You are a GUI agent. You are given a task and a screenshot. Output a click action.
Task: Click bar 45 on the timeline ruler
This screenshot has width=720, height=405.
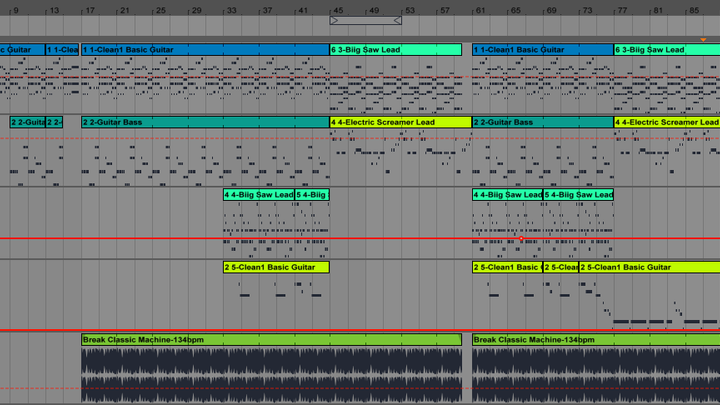[339, 9]
